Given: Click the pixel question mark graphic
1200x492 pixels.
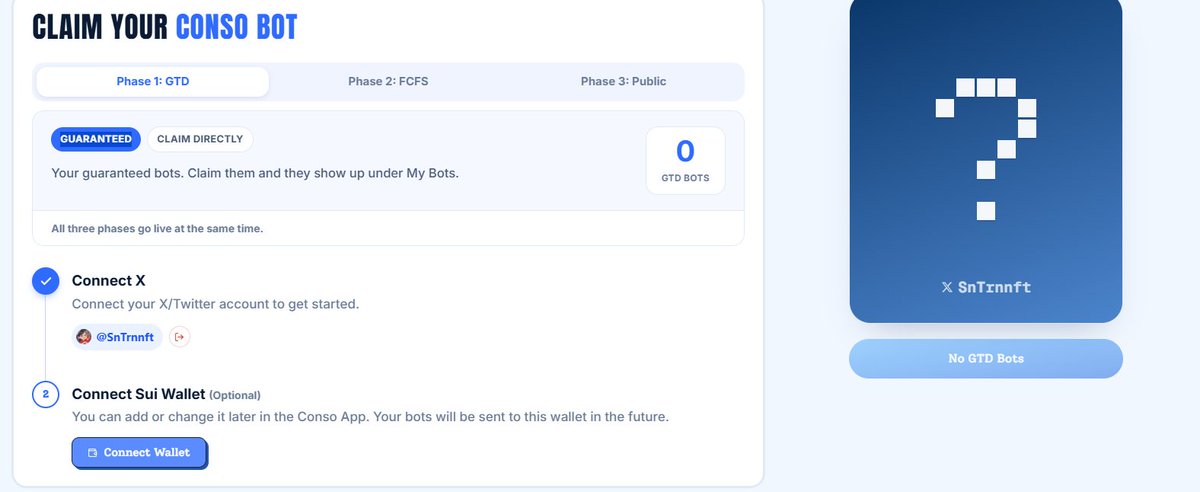Looking at the screenshot, I should pos(986,148).
